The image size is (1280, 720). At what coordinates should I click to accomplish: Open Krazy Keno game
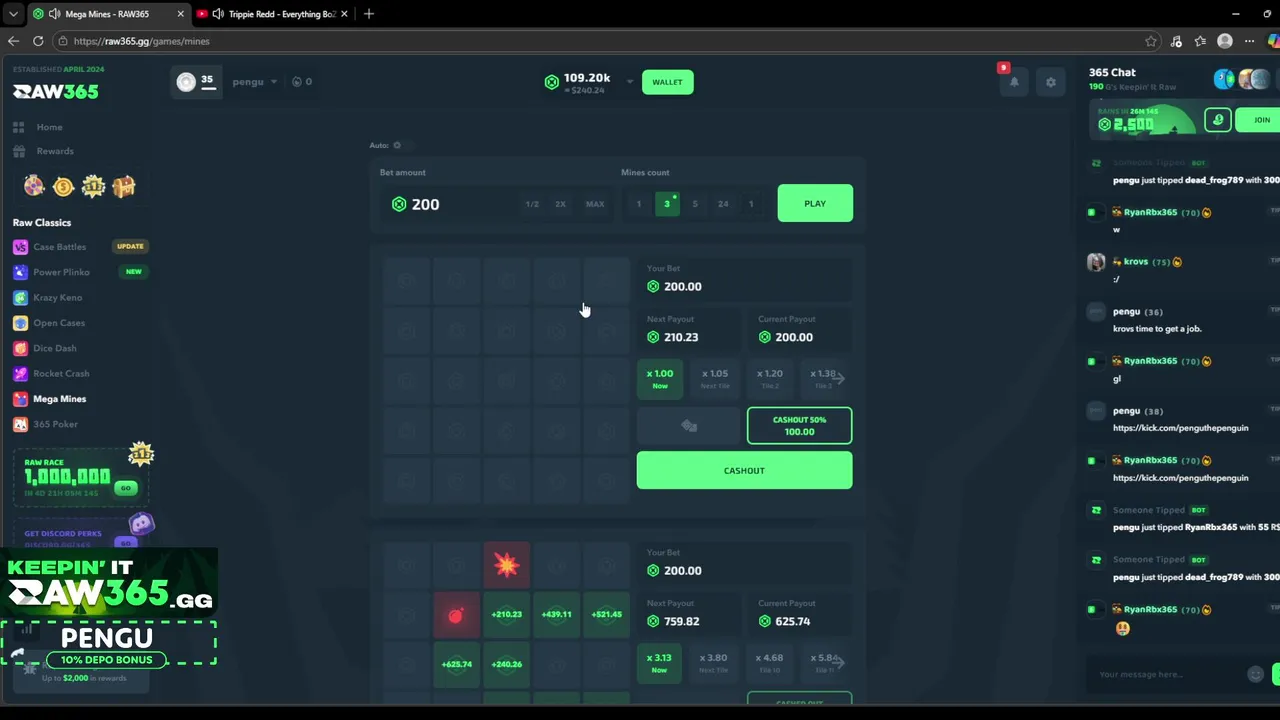click(x=57, y=297)
